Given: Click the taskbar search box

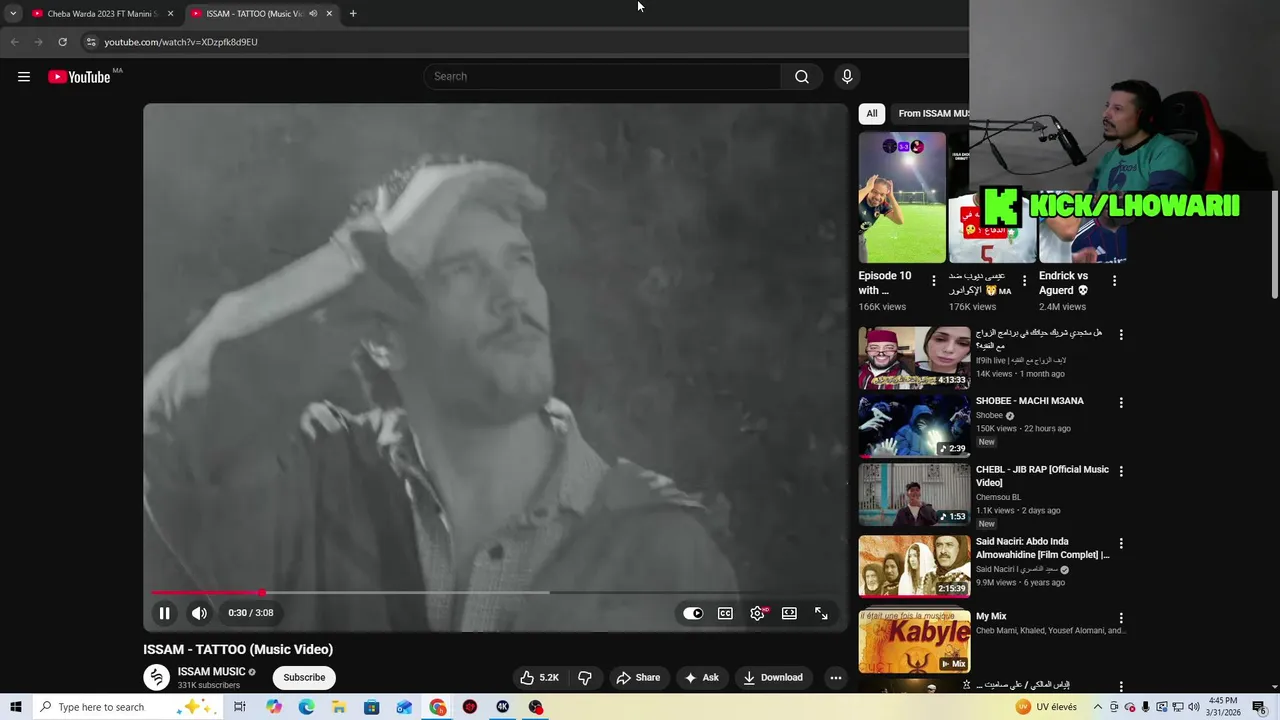Looking at the screenshot, I should (x=128, y=707).
